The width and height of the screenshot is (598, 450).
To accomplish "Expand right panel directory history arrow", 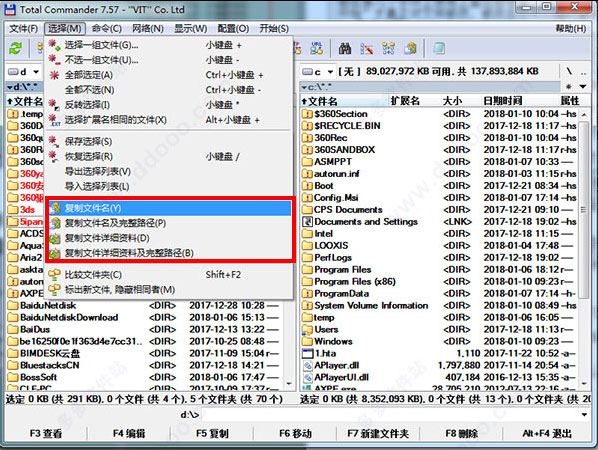I will [583, 87].
